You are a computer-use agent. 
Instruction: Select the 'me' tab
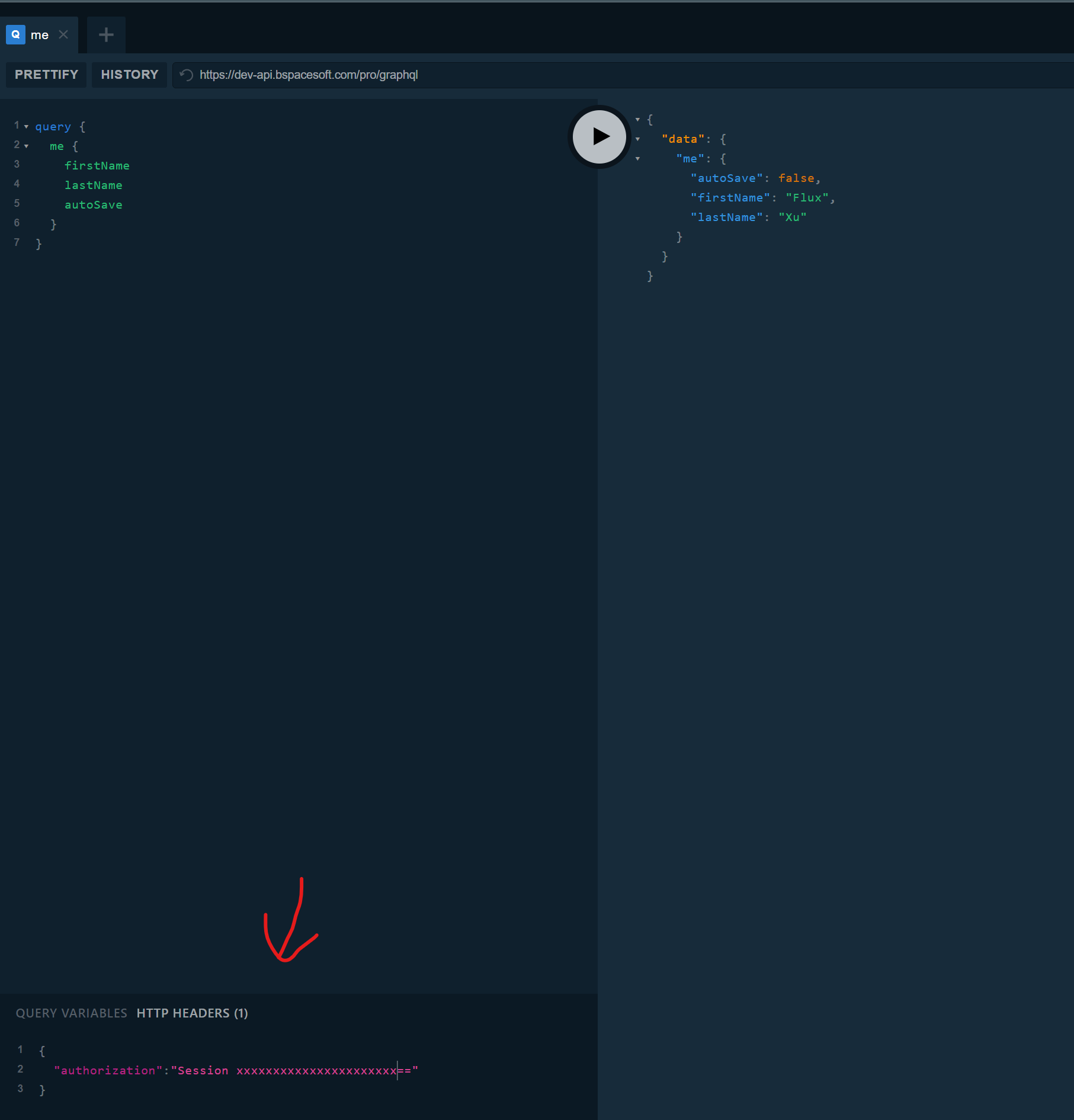point(40,35)
